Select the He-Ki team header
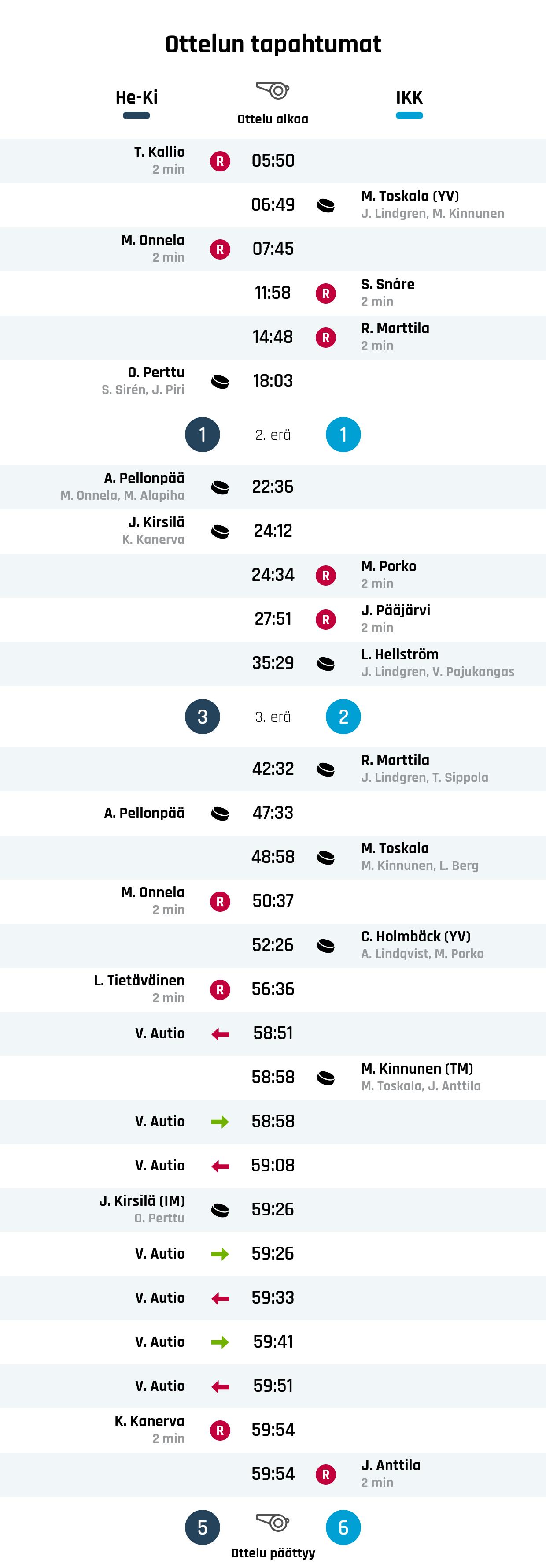Image resolution: width=546 pixels, height=1568 pixels. tap(137, 97)
